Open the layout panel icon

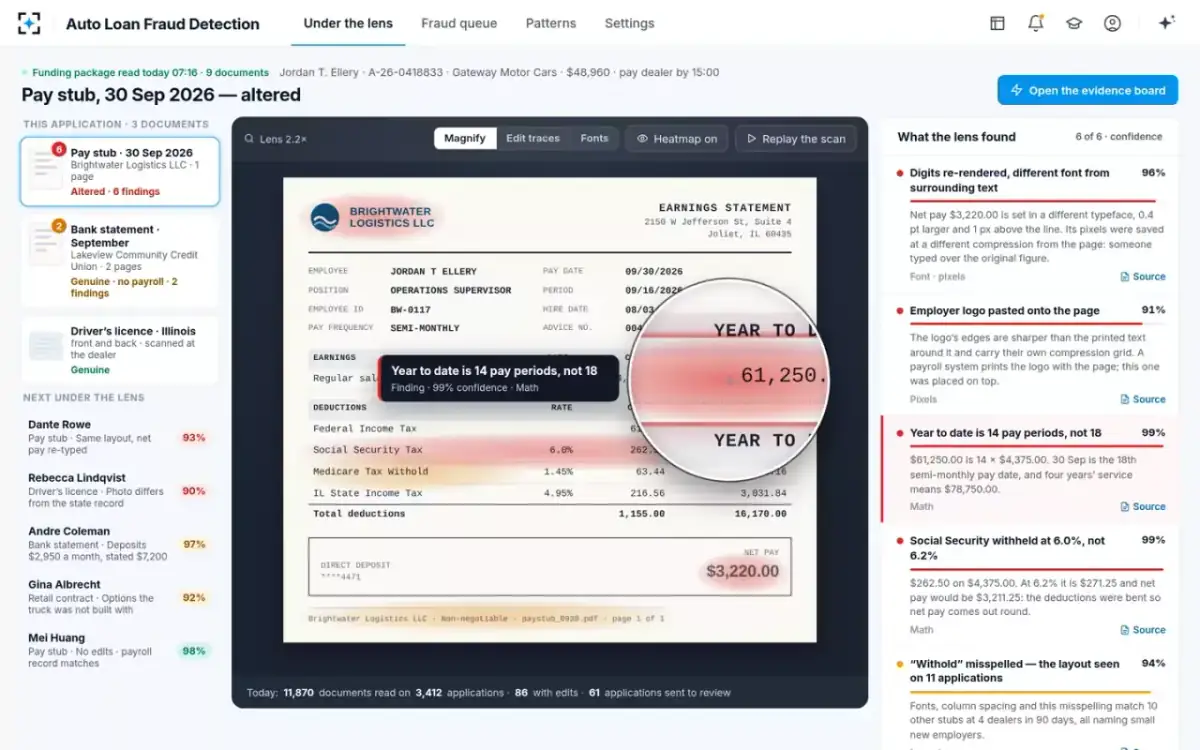point(997,23)
